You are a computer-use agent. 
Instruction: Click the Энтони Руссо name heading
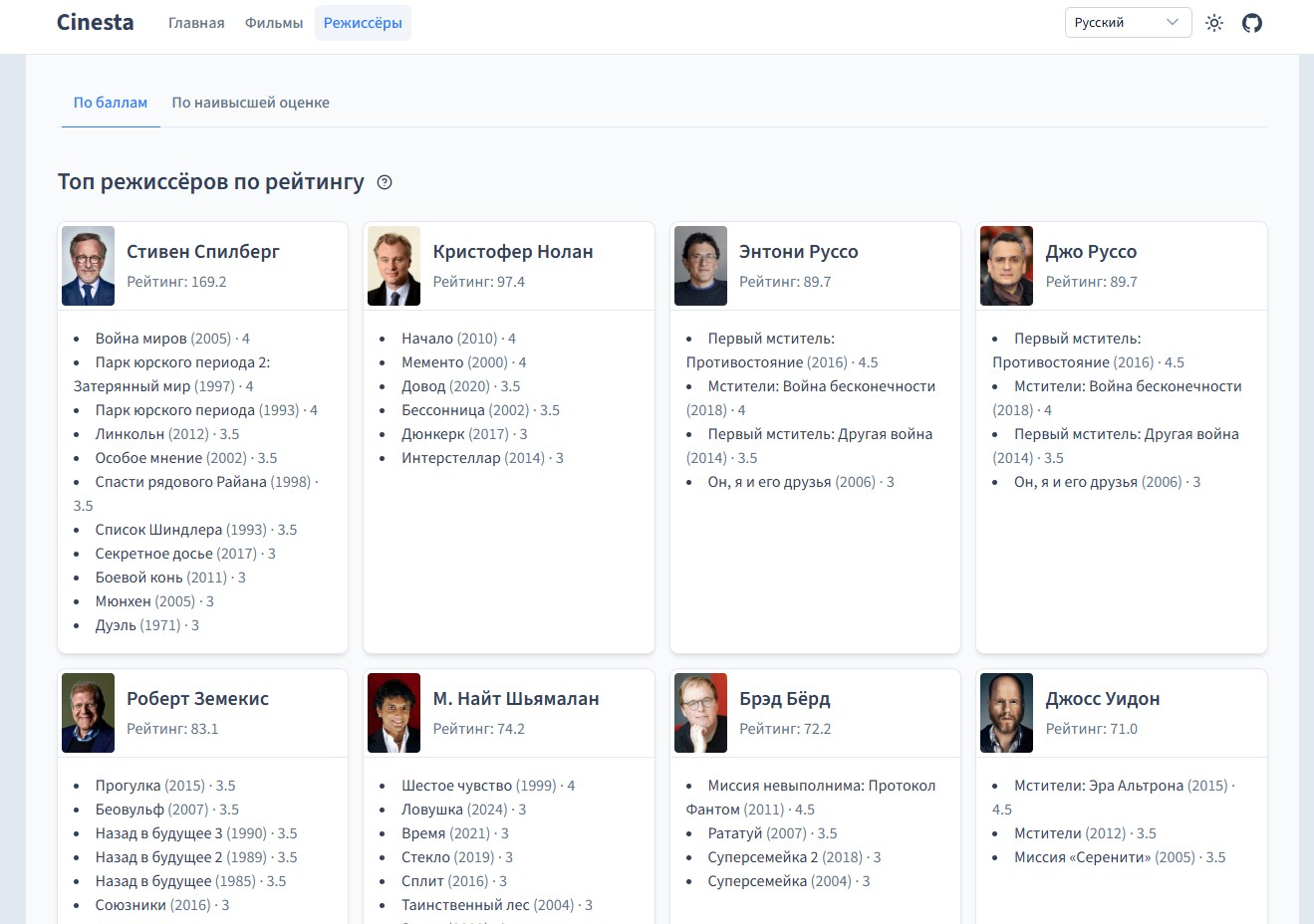tap(799, 252)
